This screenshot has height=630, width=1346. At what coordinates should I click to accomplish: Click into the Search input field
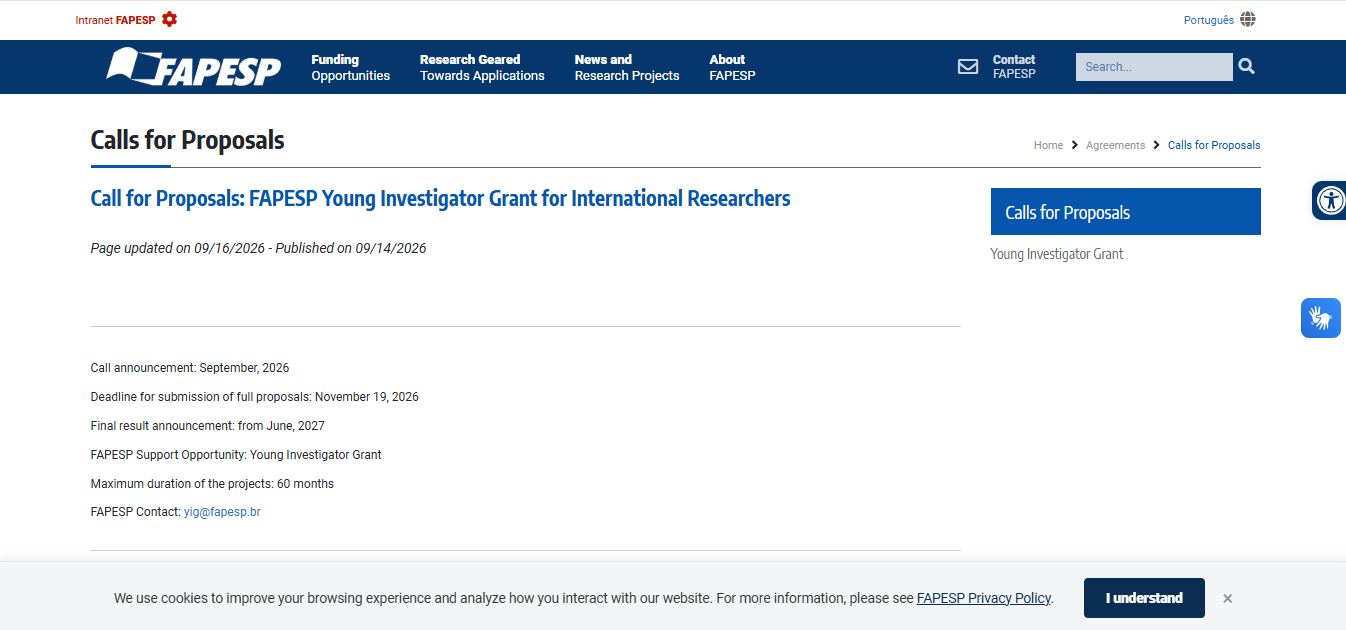pyautogui.click(x=1154, y=67)
